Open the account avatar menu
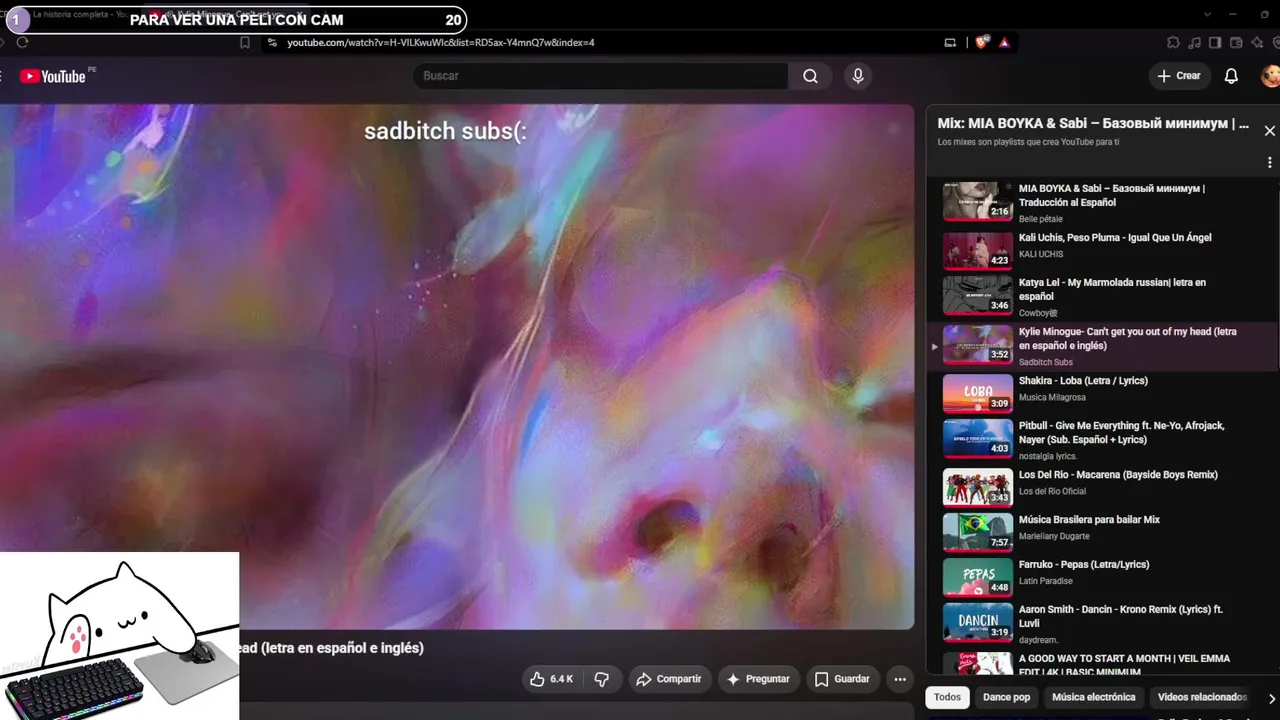Image resolution: width=1280 pixels, height=720 pixels. point(1270,76)
